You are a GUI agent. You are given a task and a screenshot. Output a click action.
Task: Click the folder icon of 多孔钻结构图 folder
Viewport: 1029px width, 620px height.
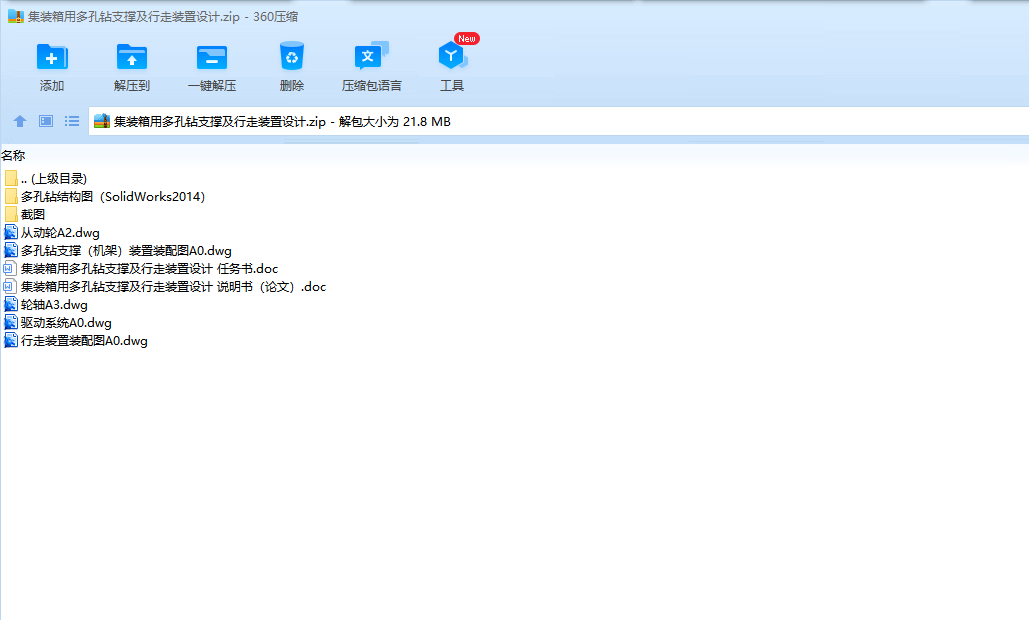10,196
